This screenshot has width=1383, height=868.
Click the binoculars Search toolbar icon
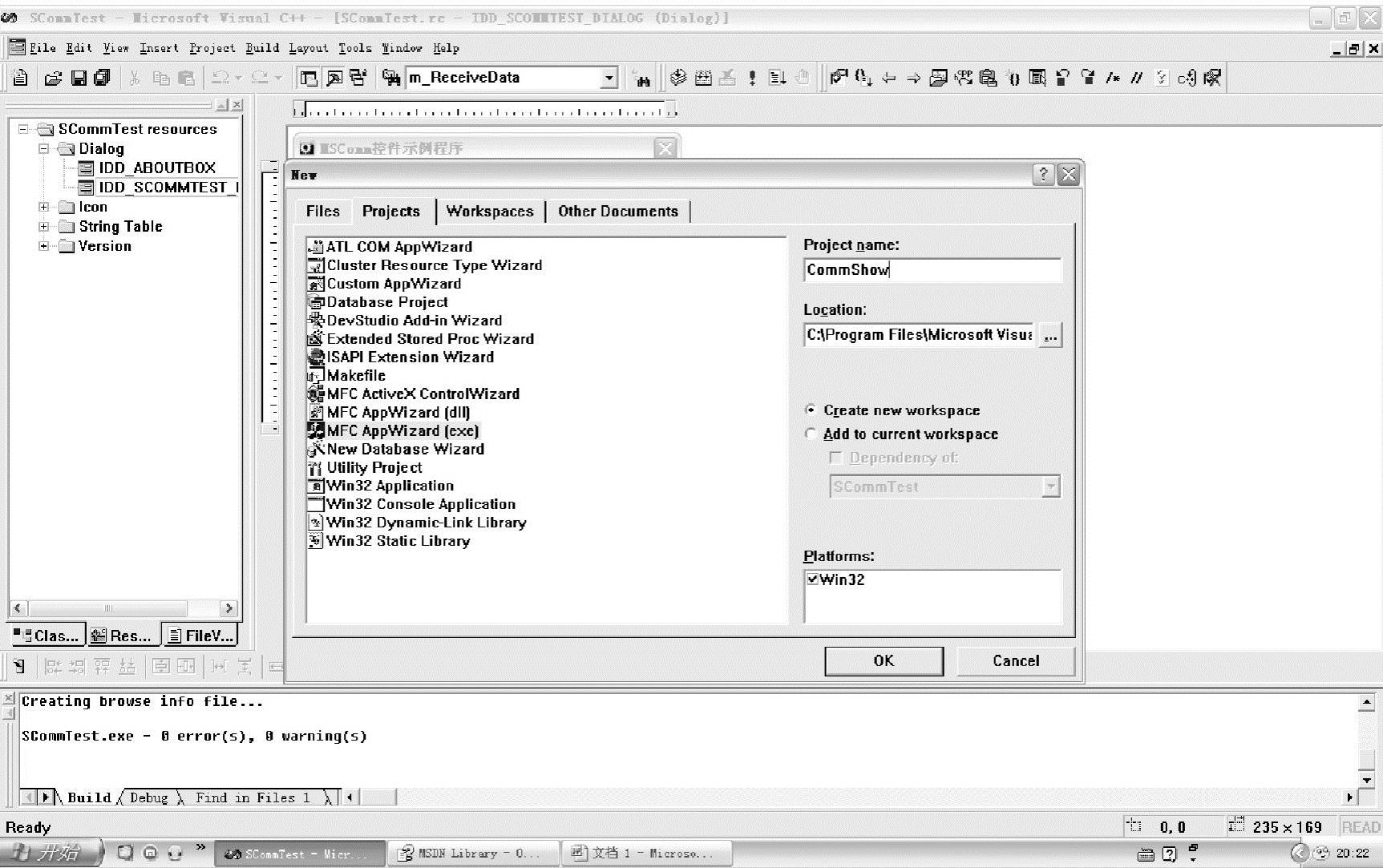pyautogui.click(x=641, y=78)
